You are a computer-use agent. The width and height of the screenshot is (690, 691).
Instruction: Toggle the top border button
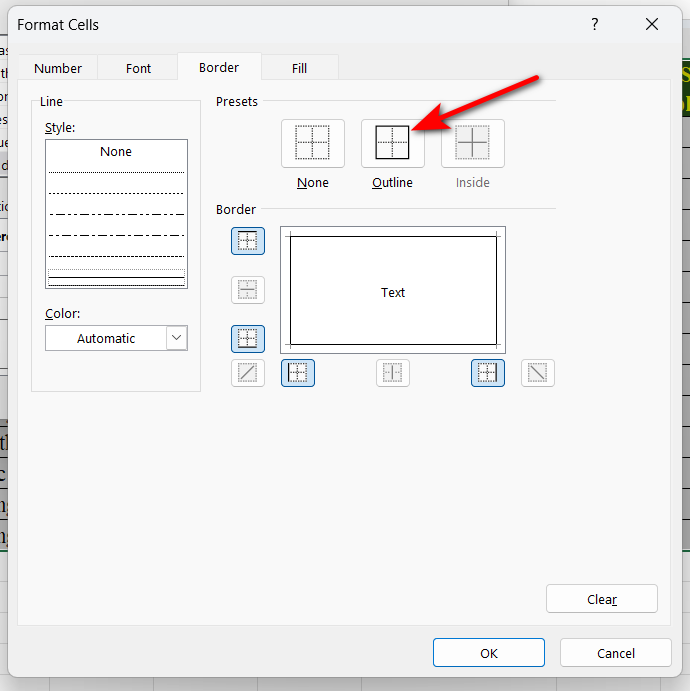click(248, 241)
